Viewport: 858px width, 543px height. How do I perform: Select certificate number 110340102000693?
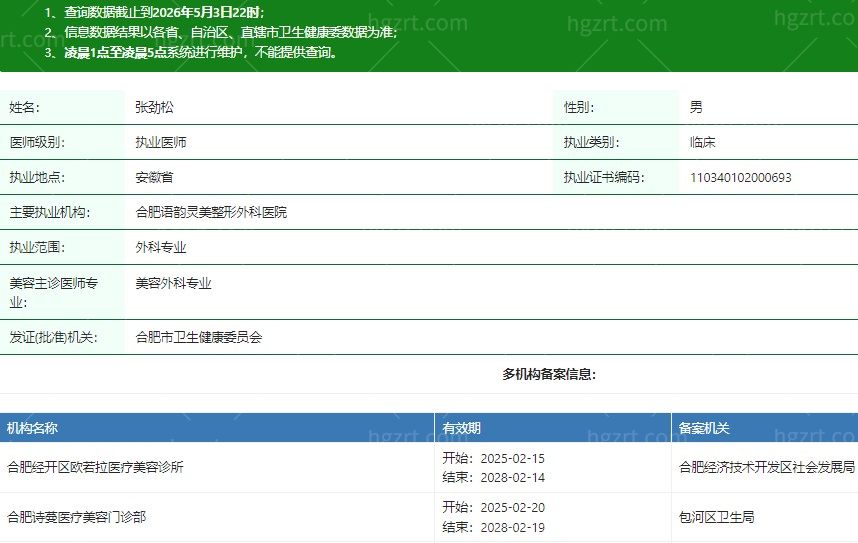click(x=740, y=177)
